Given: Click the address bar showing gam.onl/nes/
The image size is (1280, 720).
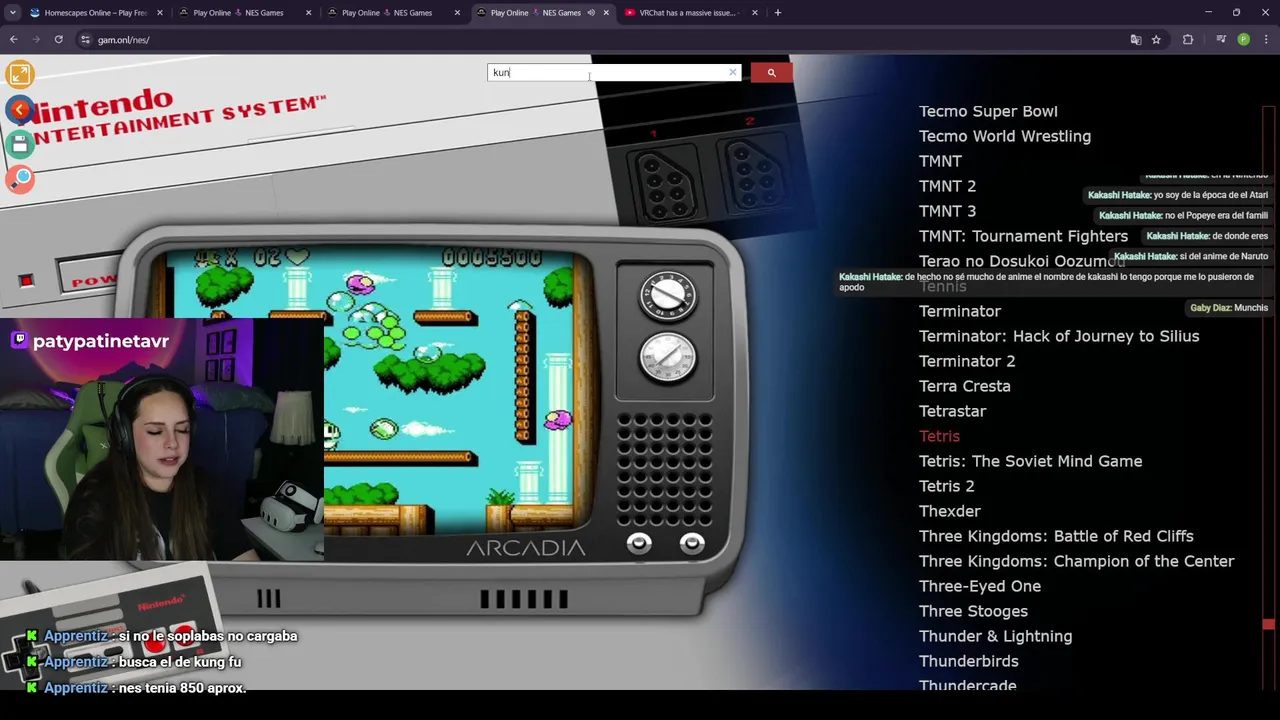Looking at the screenshot, I should click(x=600, y=40).
